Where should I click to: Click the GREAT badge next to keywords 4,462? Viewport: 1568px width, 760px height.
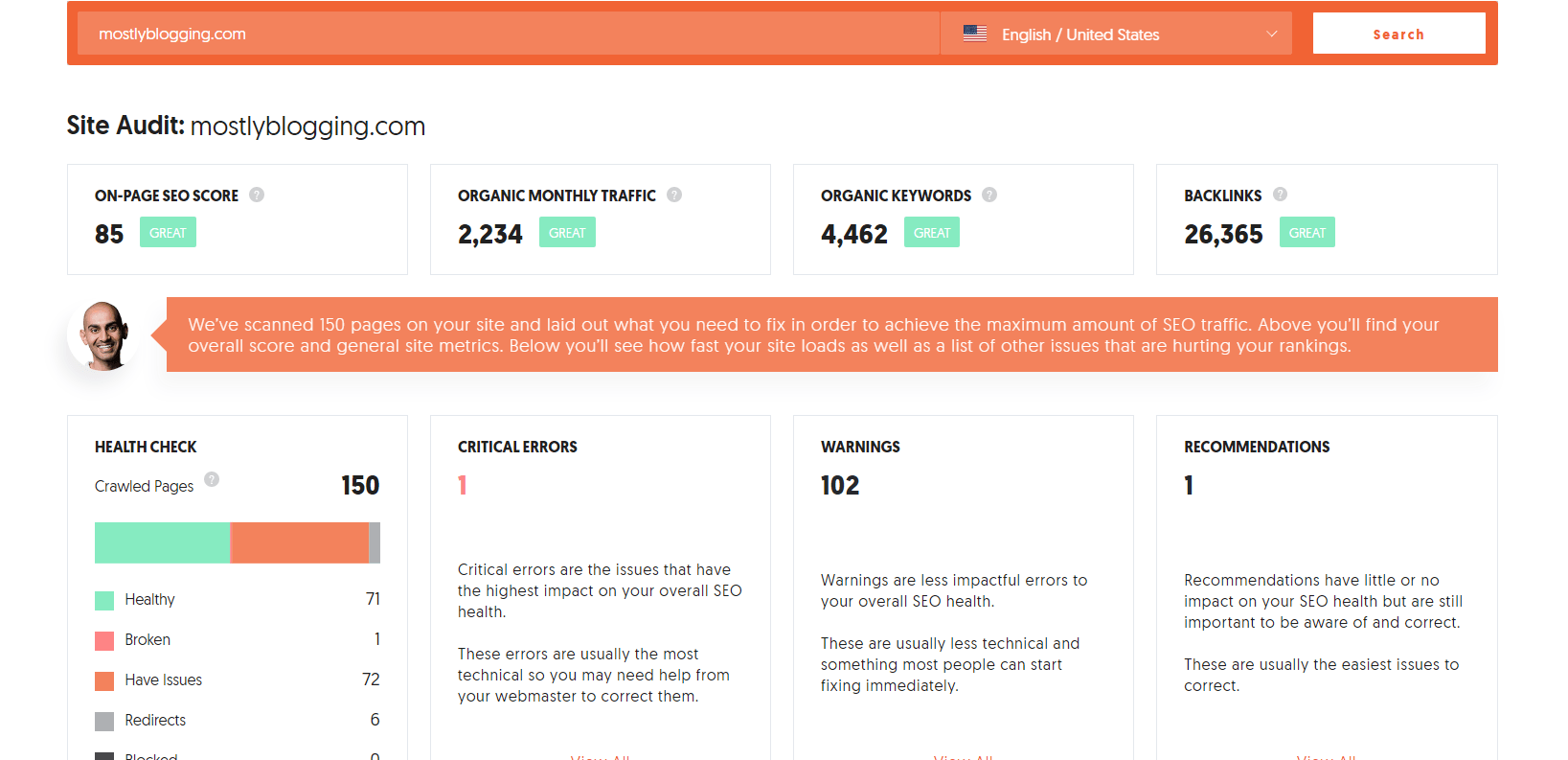tap(932, 233)
